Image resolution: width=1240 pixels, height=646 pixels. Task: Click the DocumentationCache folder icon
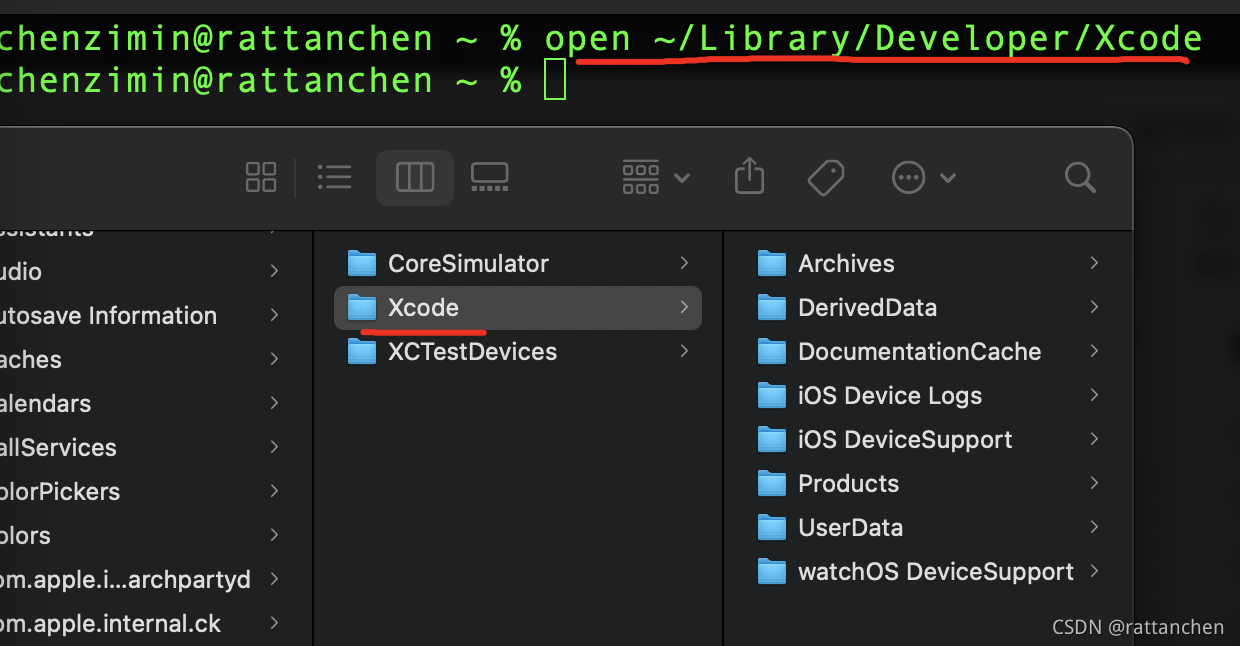pyautogui.click(x=771, y=351)
